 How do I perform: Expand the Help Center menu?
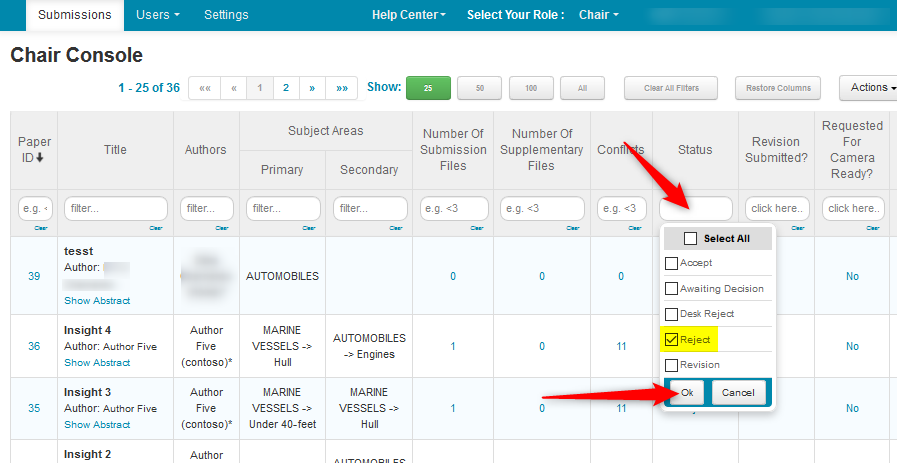[x=408, y=15]
